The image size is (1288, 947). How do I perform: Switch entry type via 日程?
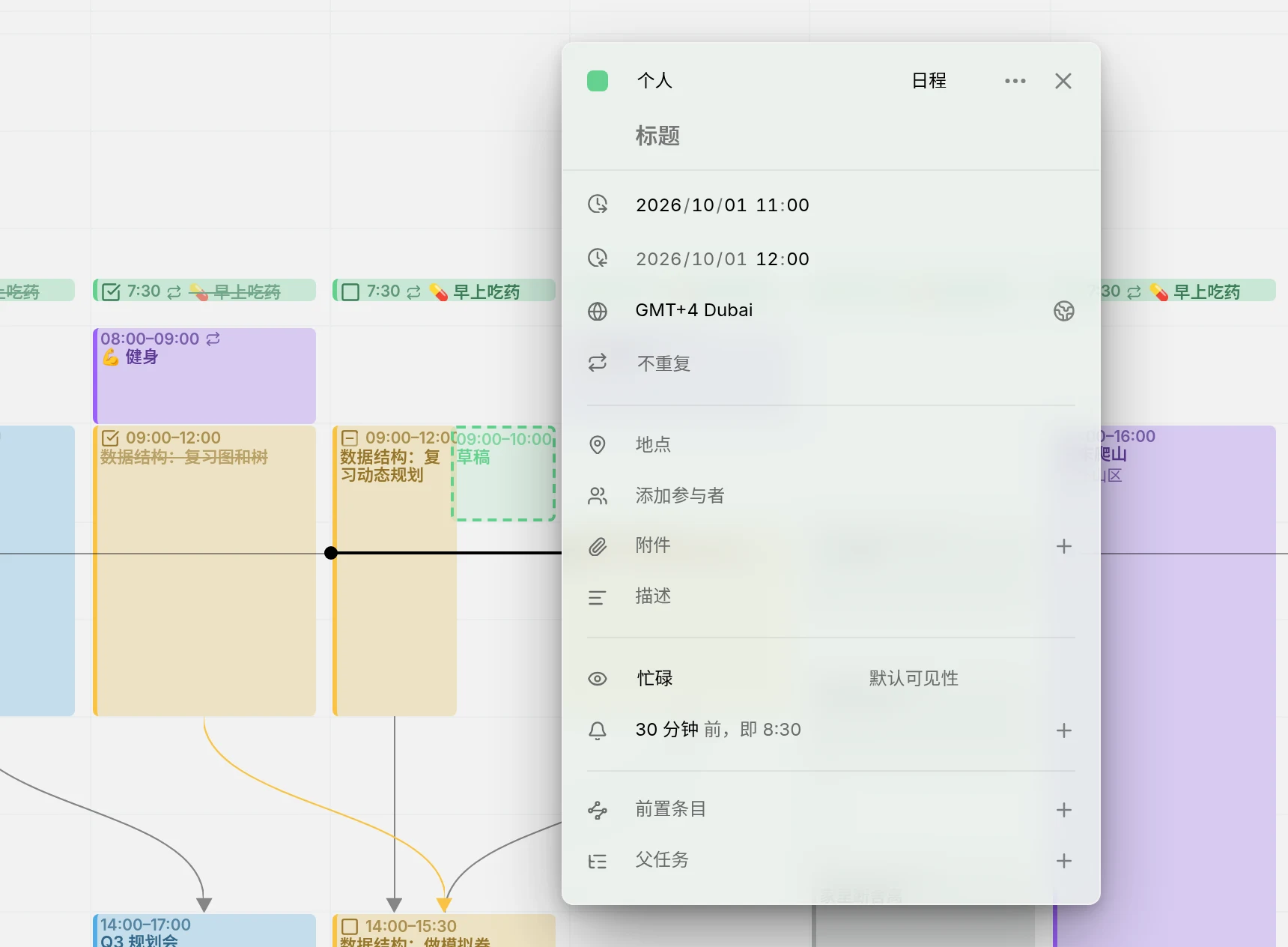929,81
